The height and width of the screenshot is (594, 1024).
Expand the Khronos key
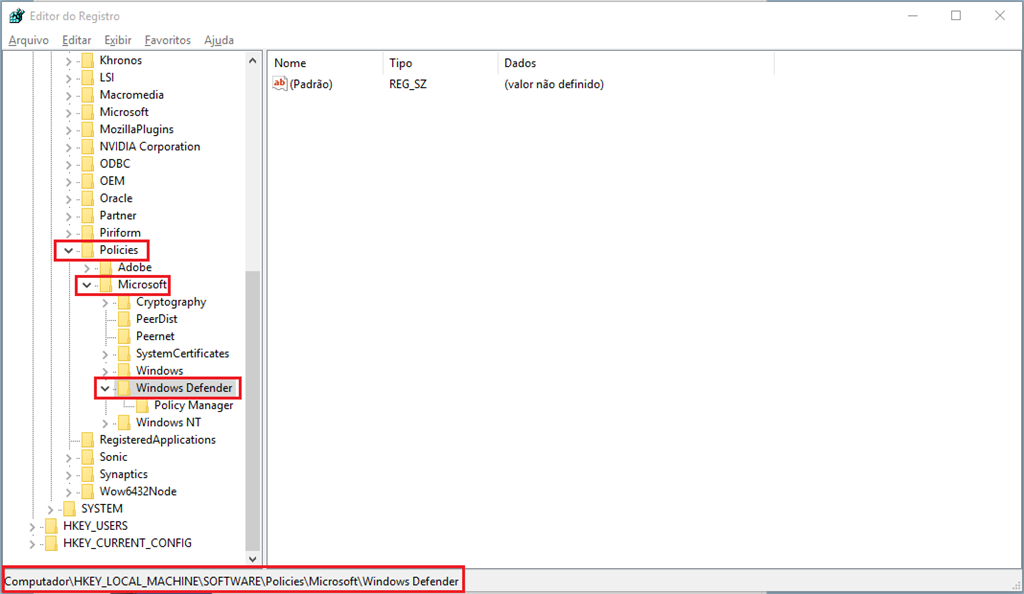pos(68,61)
